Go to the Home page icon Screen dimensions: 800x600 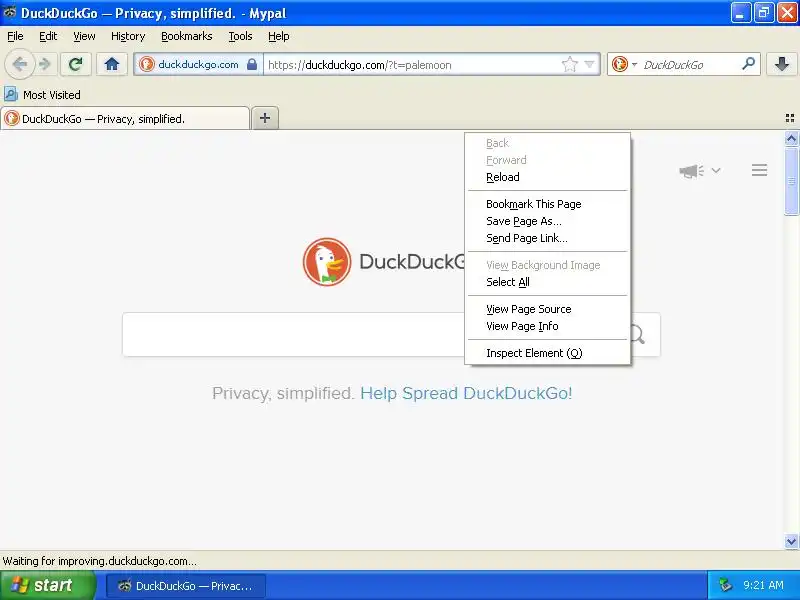point(112,64)
